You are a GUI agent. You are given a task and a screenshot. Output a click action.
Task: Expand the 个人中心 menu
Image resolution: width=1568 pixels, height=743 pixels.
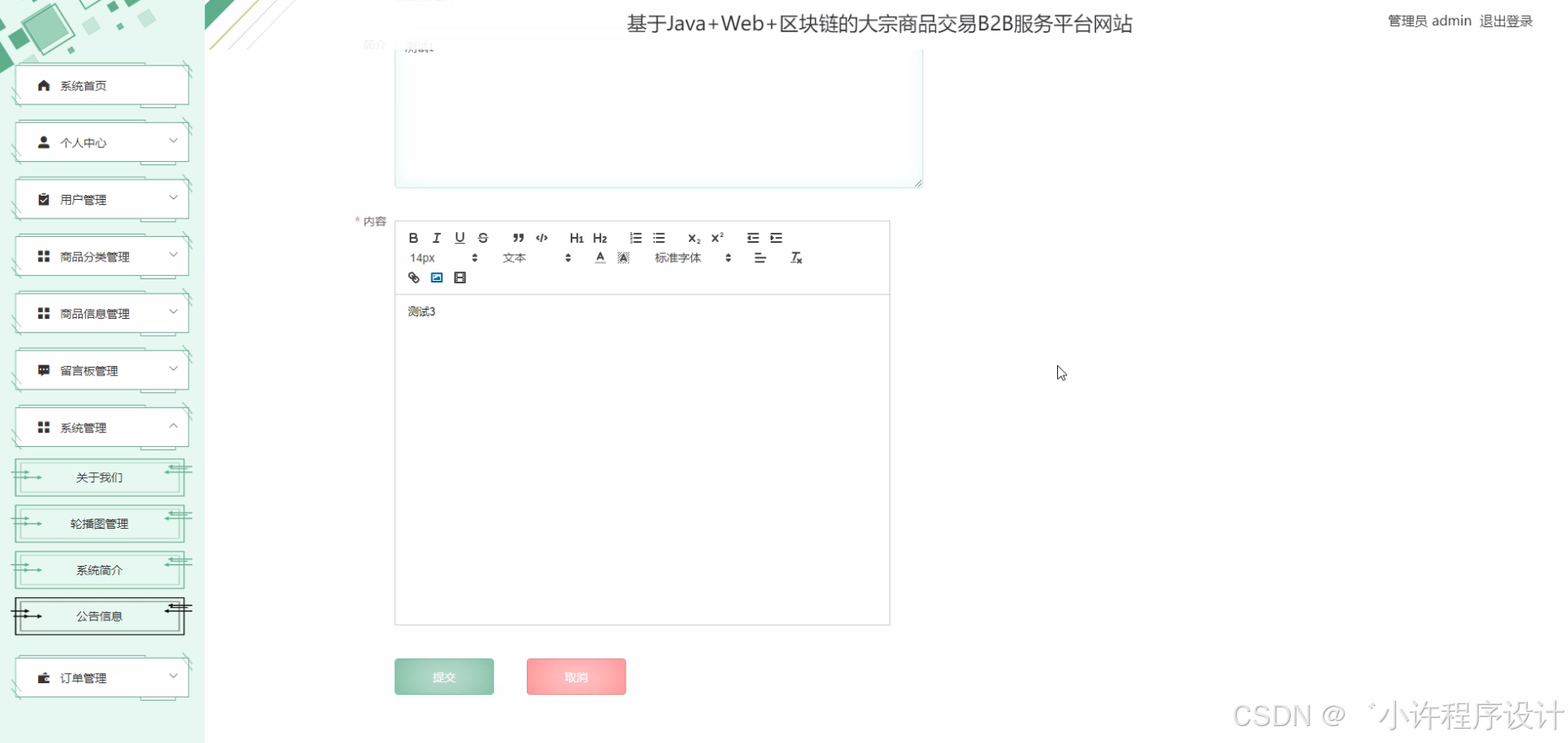point(102,143)
